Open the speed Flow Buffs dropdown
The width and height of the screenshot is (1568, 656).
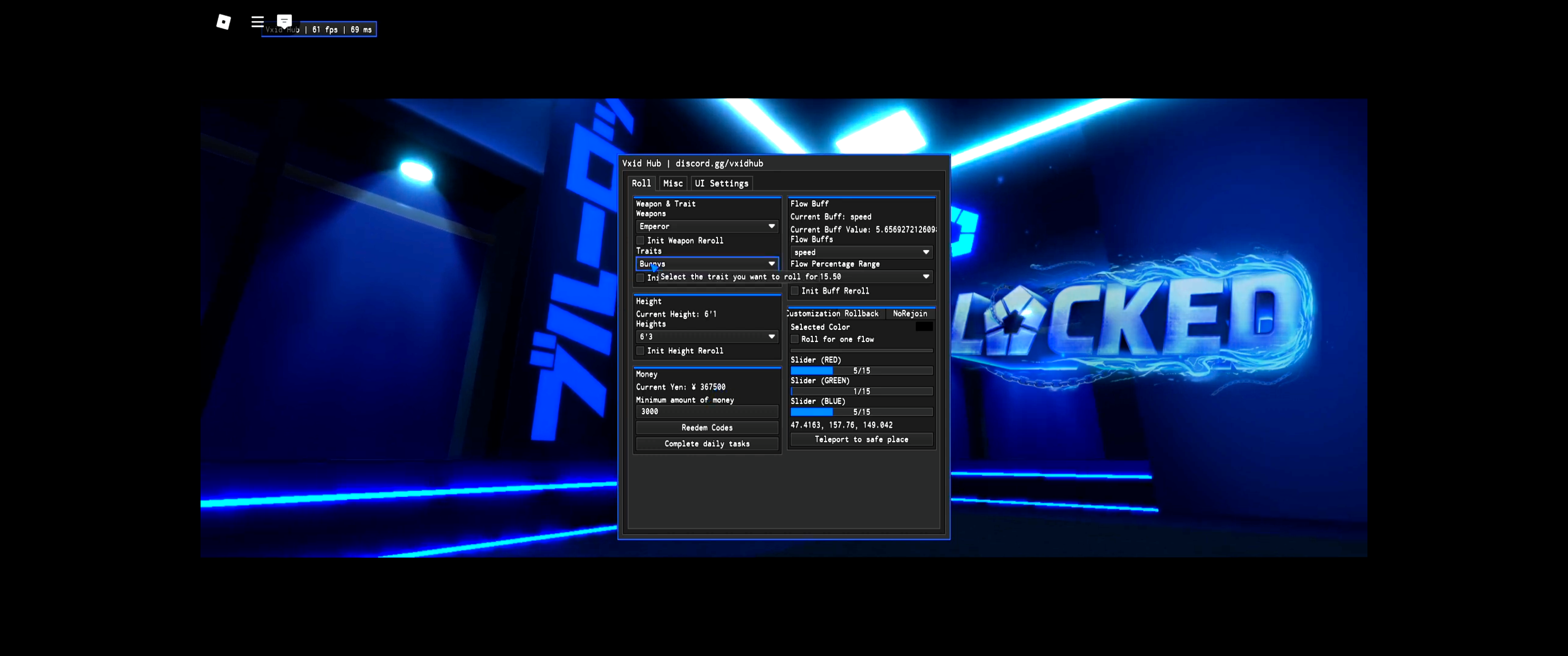tap(861, 252)
